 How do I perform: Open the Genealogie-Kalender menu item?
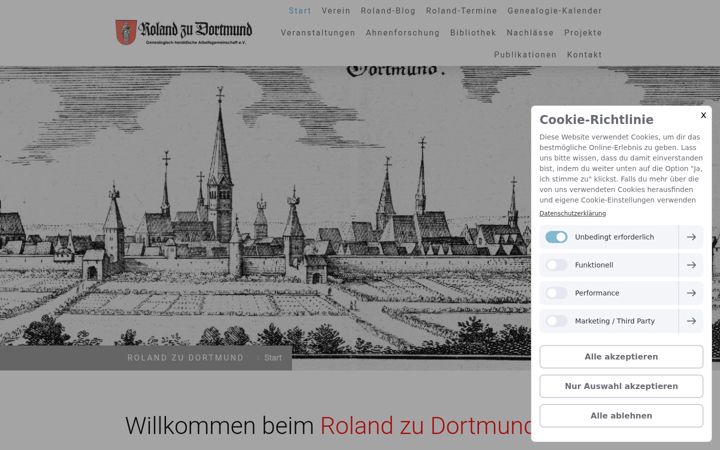(555, 11)
